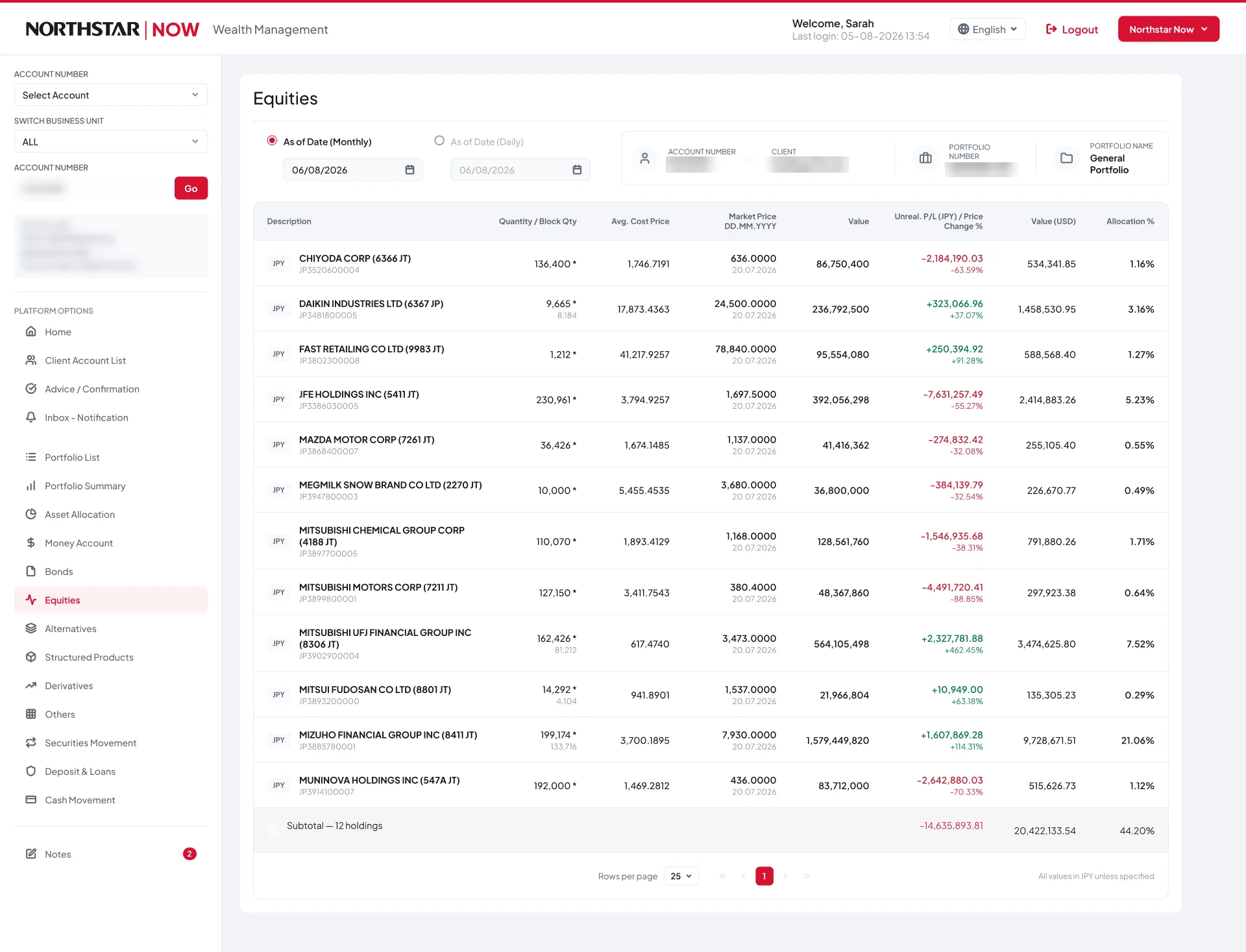
Task: Click the subtotal P/L value -14,635,893.81
Action: coord(951,825)
